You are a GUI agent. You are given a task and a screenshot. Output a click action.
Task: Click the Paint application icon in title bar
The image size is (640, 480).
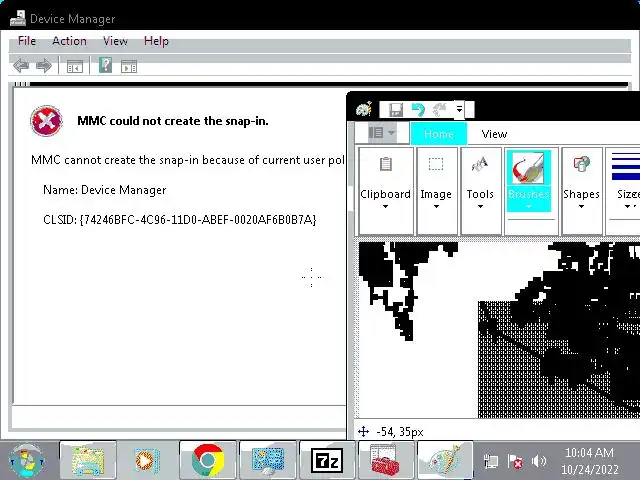364,109
